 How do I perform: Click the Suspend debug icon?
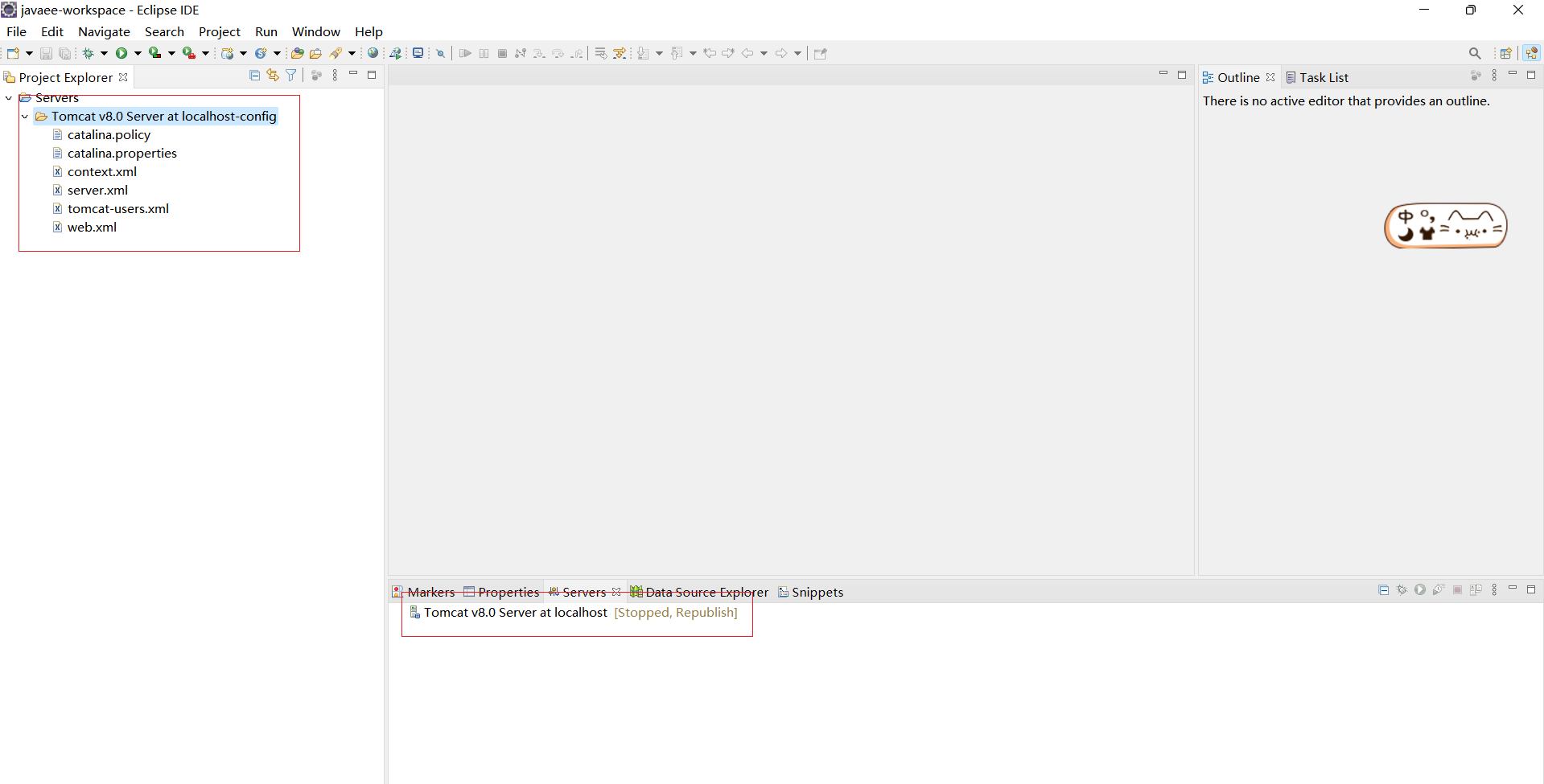[x=484, y=53]
